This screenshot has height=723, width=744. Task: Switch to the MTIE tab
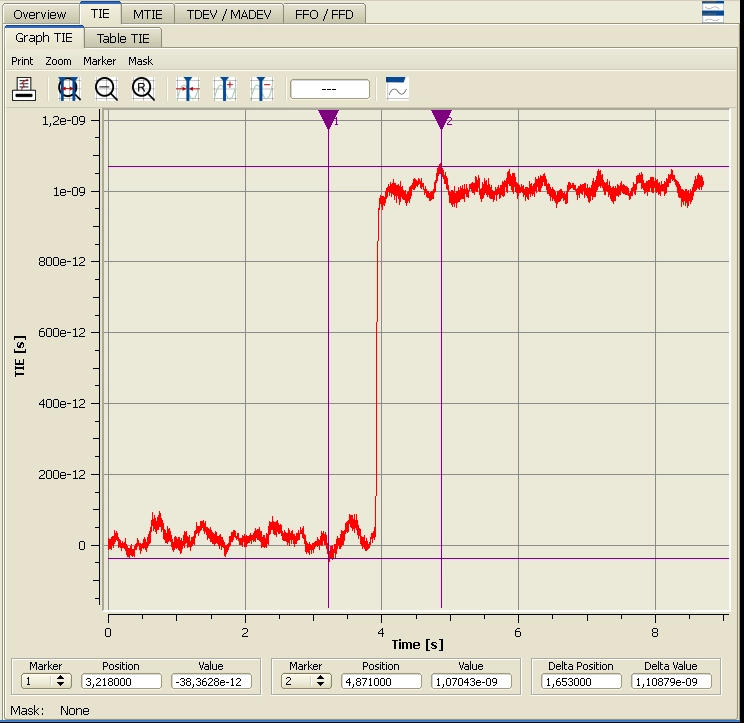(148, 14)
